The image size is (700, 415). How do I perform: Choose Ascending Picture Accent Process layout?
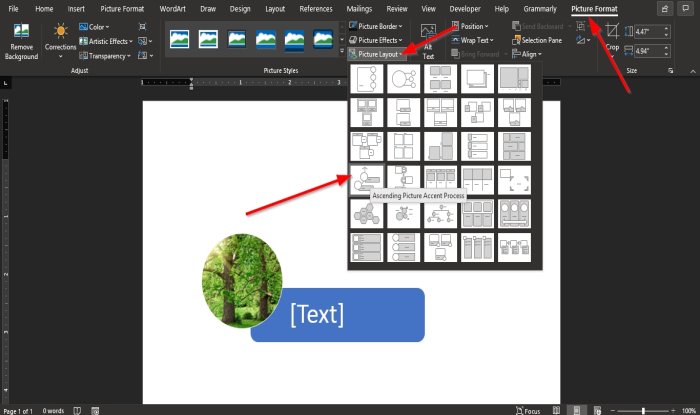point(366,180)
